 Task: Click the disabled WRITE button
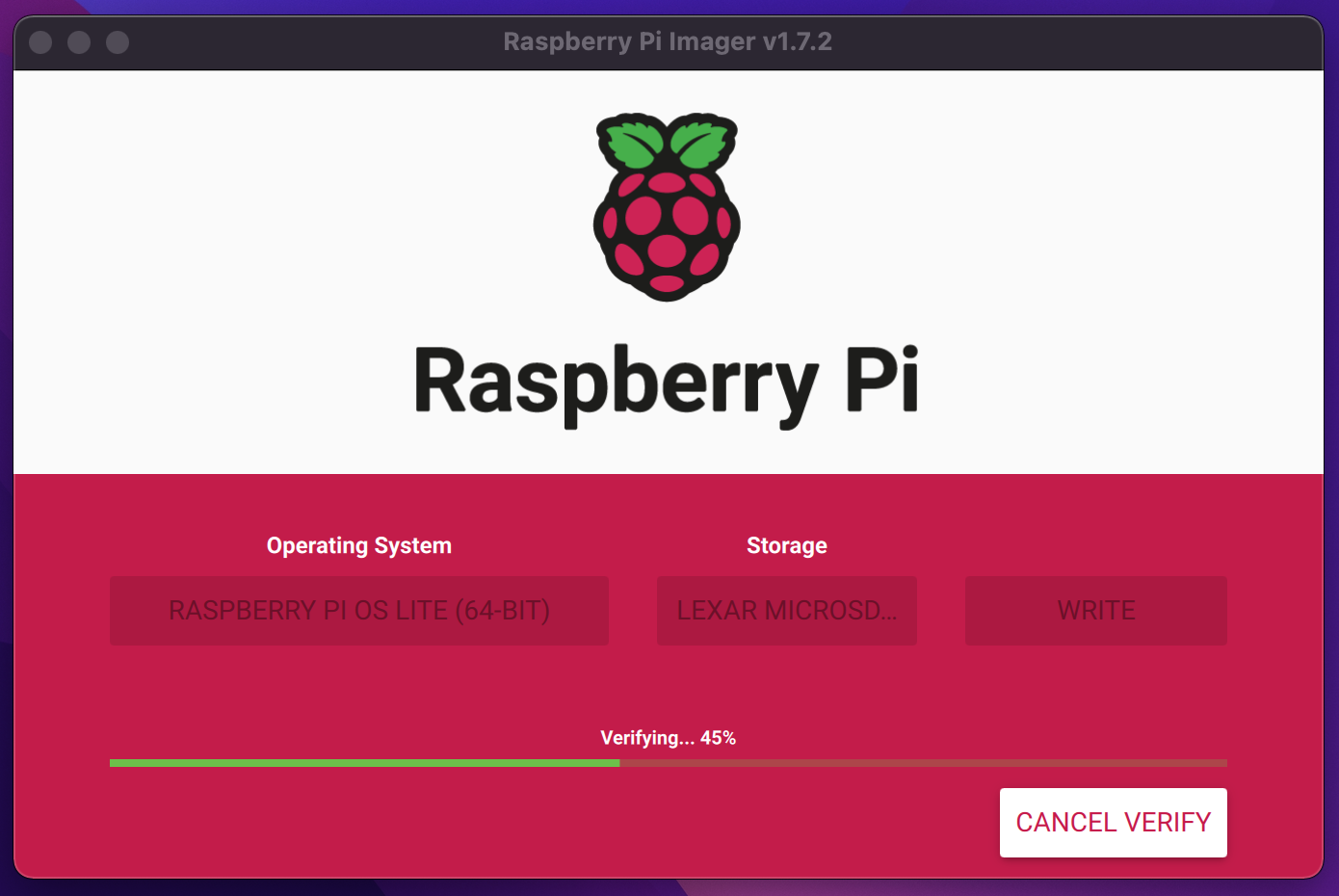coord(1096,611)
